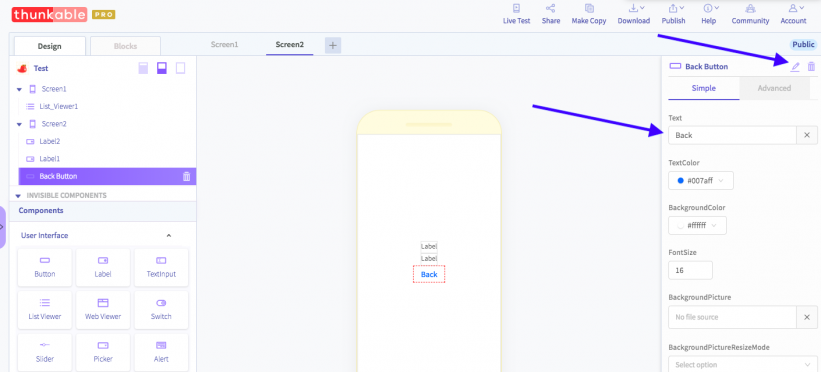Viewport: 821px width, 372px height.
Task: Pick the TextInput component
Action: click(161, 267)
